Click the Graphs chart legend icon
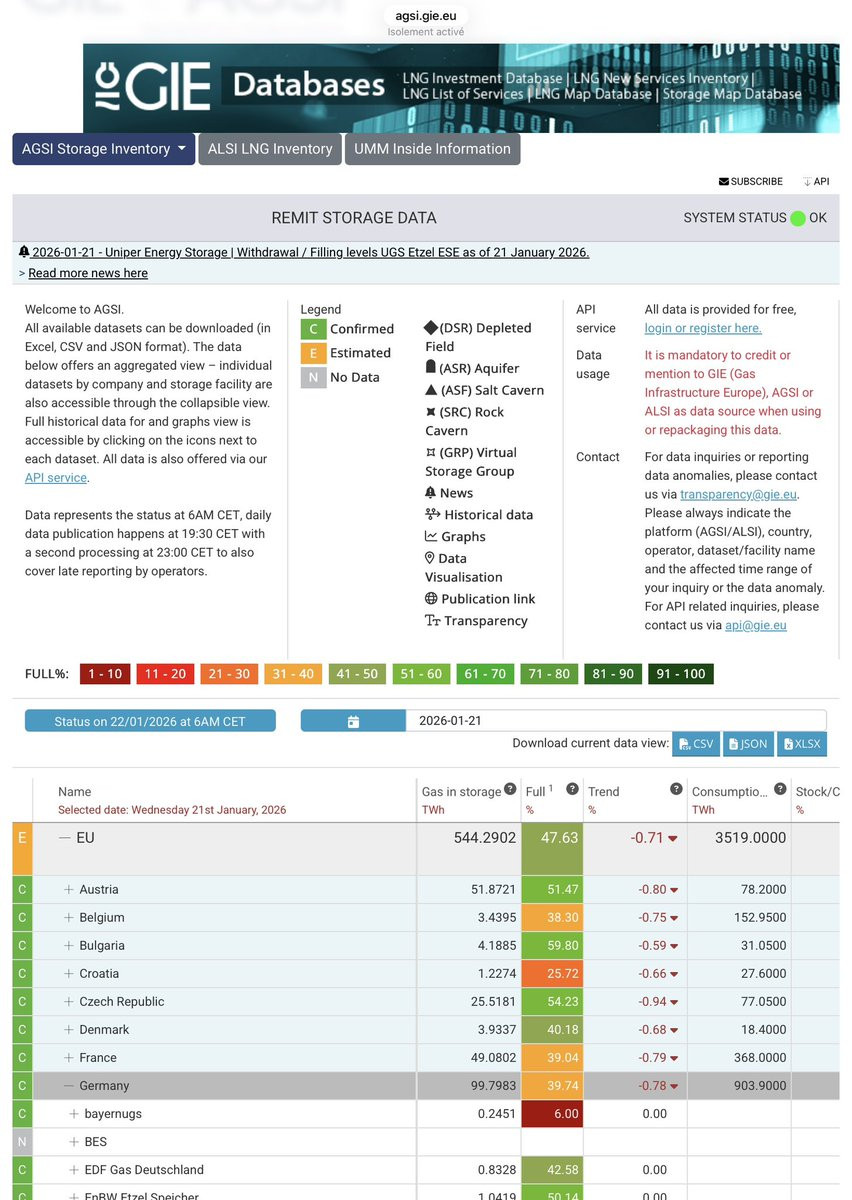 pos(431,537)
